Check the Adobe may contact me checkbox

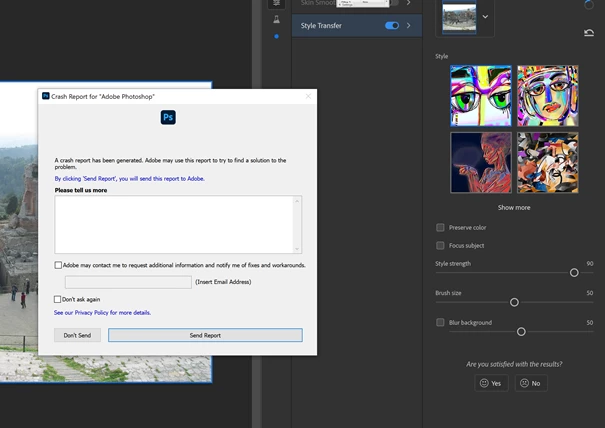coord(58,265)
